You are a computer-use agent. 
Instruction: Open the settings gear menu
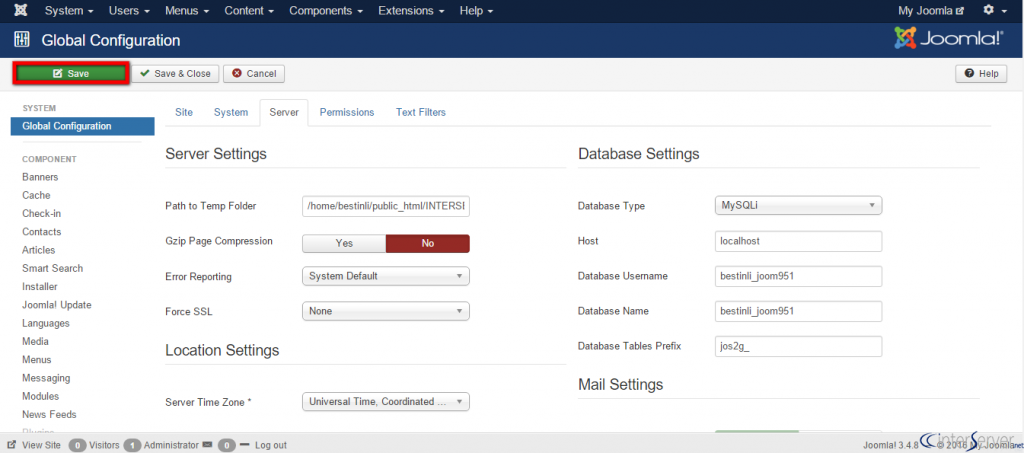pyautogui.click(x=994, y=10)
